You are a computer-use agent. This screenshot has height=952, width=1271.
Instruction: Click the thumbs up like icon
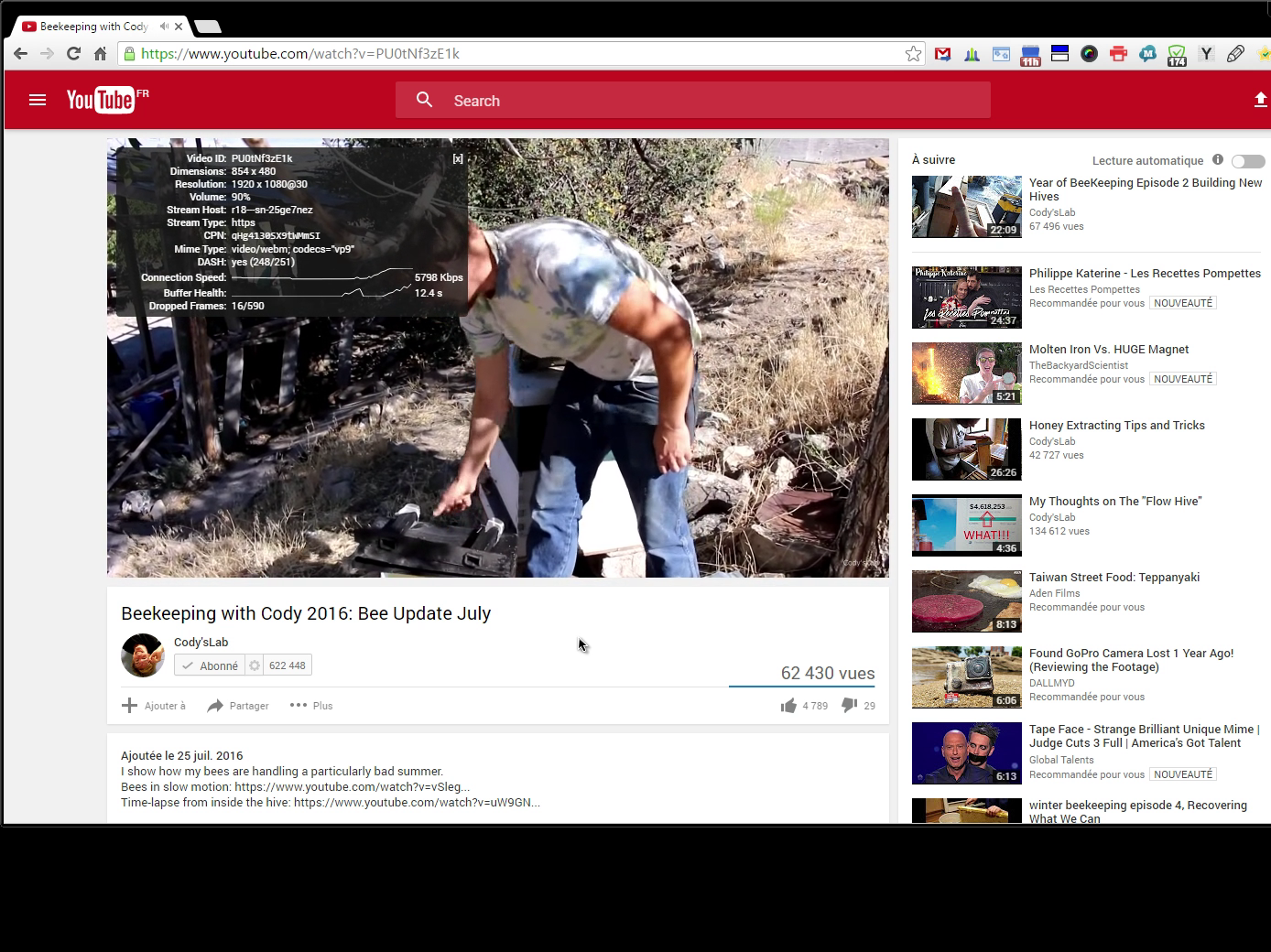pyautogui.click(x=788, y=706)
